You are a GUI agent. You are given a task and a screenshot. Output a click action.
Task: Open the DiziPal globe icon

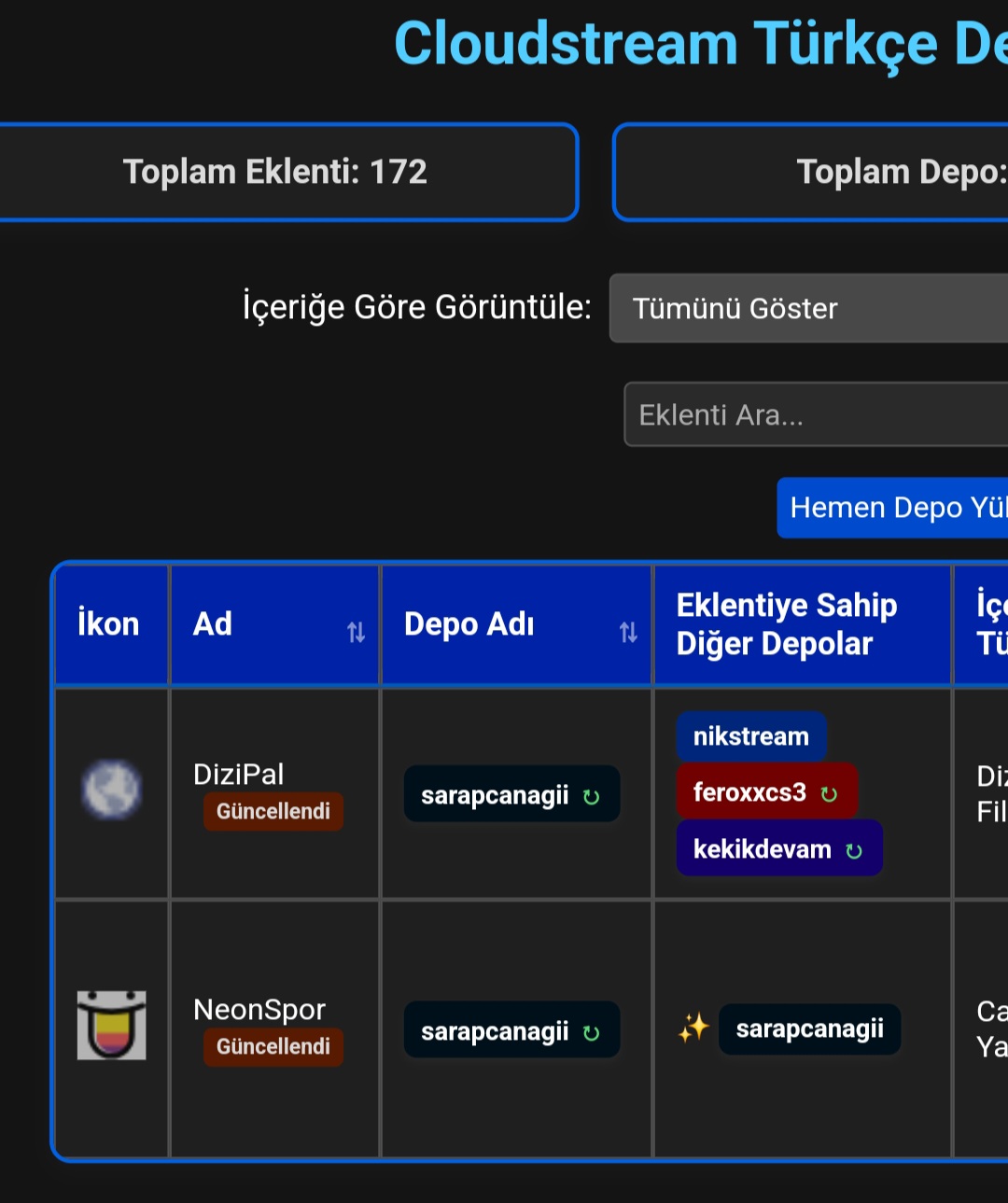click(x=111, y=790)
